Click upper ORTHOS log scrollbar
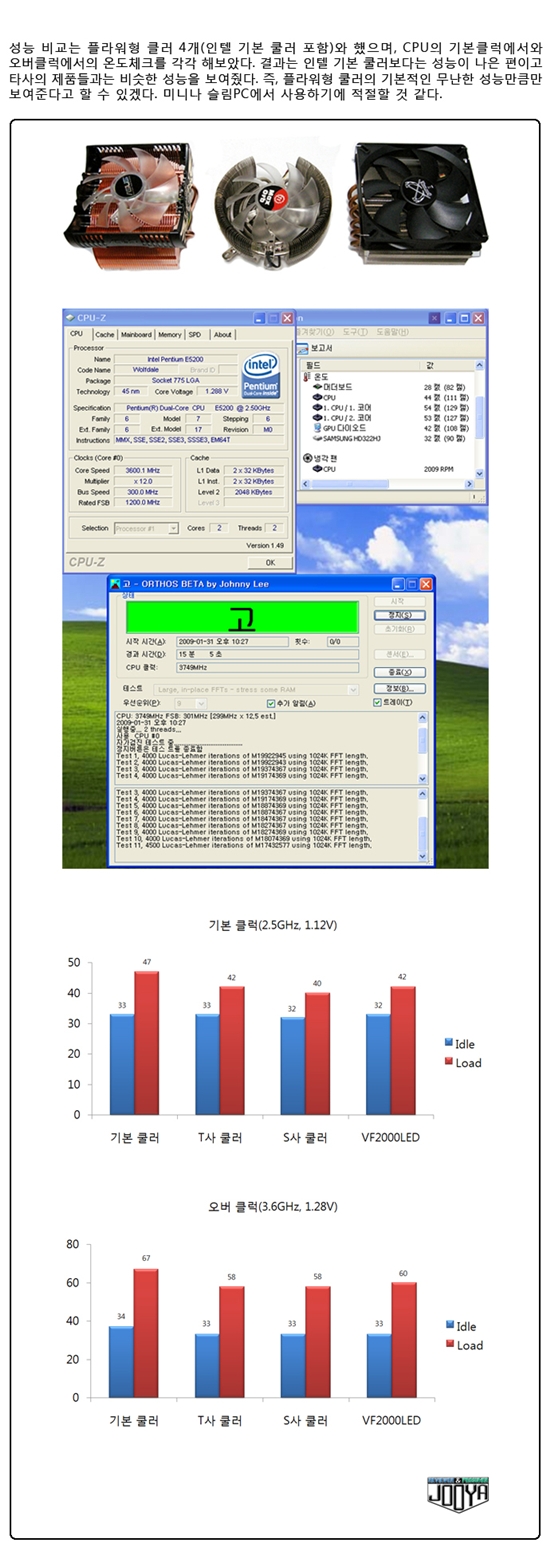The image size is (550, 1554). click(422, 747)
